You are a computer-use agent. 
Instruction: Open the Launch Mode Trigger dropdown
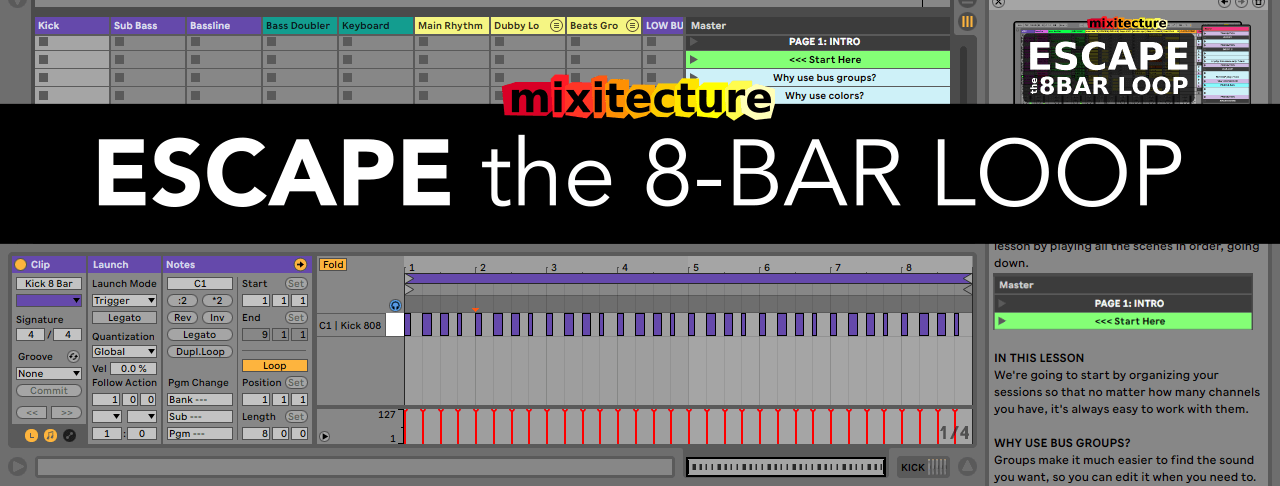pos(124,301)
